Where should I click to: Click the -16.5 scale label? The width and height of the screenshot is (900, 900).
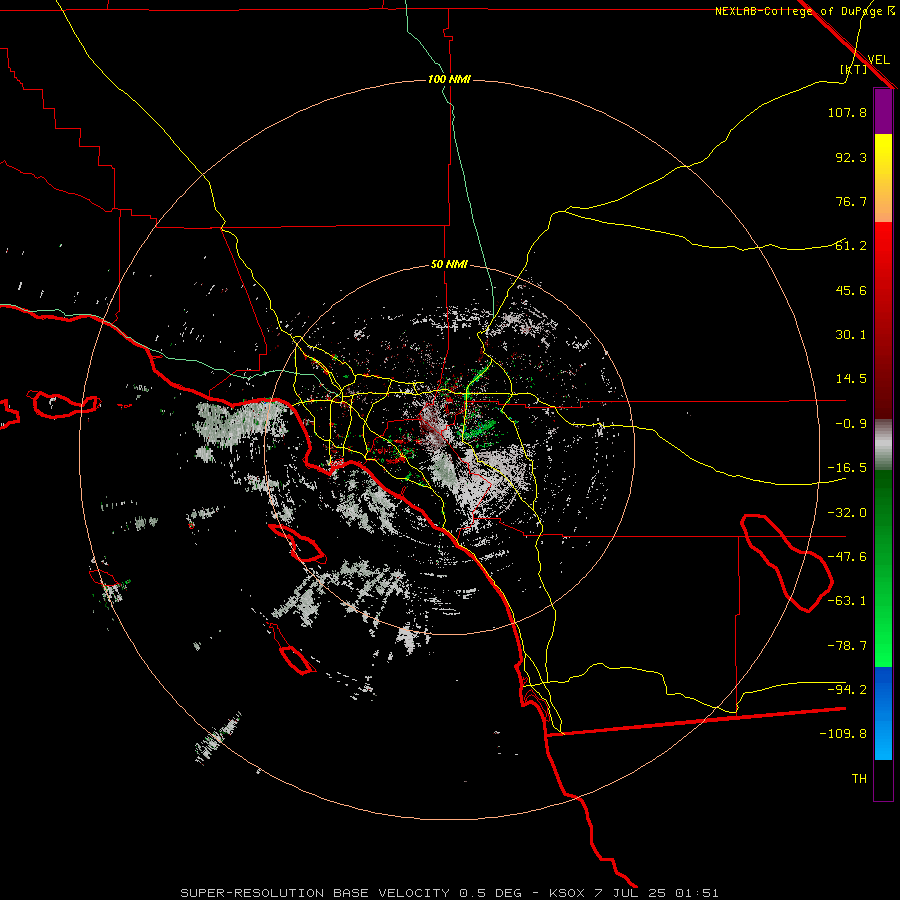tap(847, 468)
